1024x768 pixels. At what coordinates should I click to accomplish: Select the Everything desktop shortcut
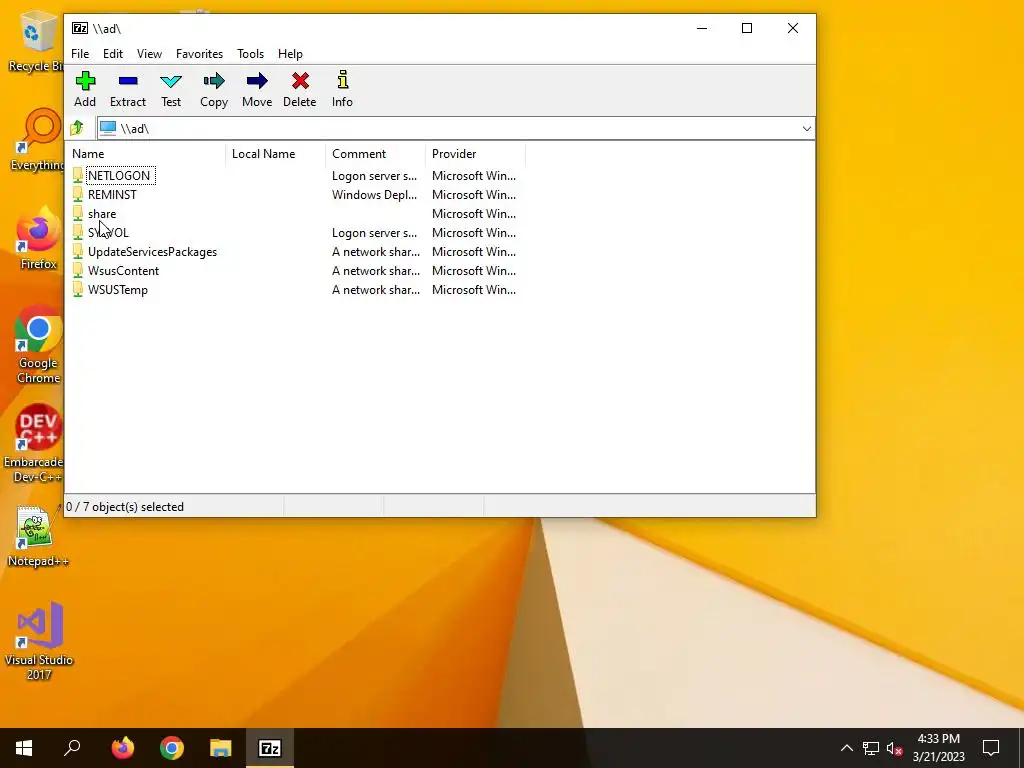tap(37, 140)
